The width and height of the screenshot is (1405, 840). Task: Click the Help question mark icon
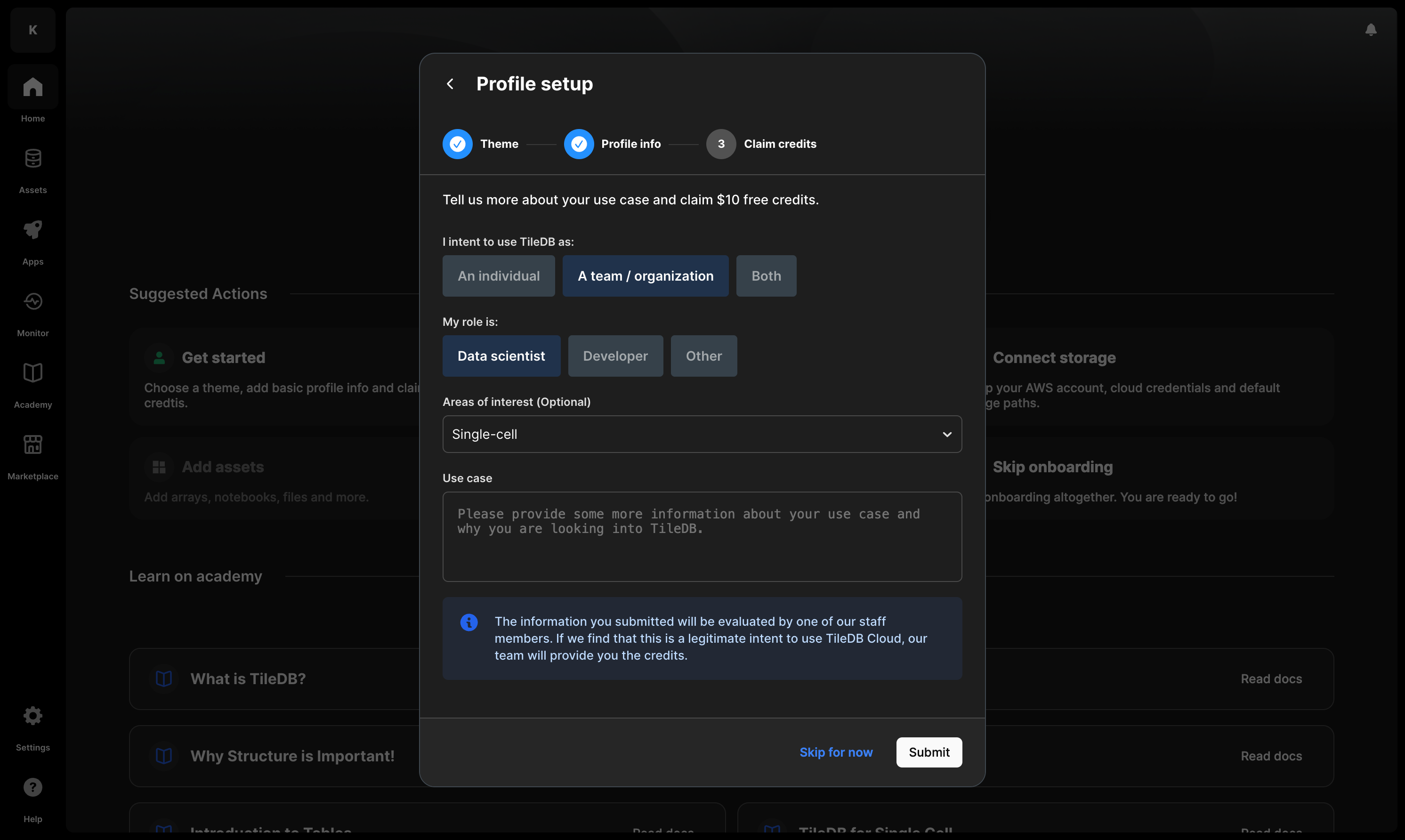(x=33, y=787)
